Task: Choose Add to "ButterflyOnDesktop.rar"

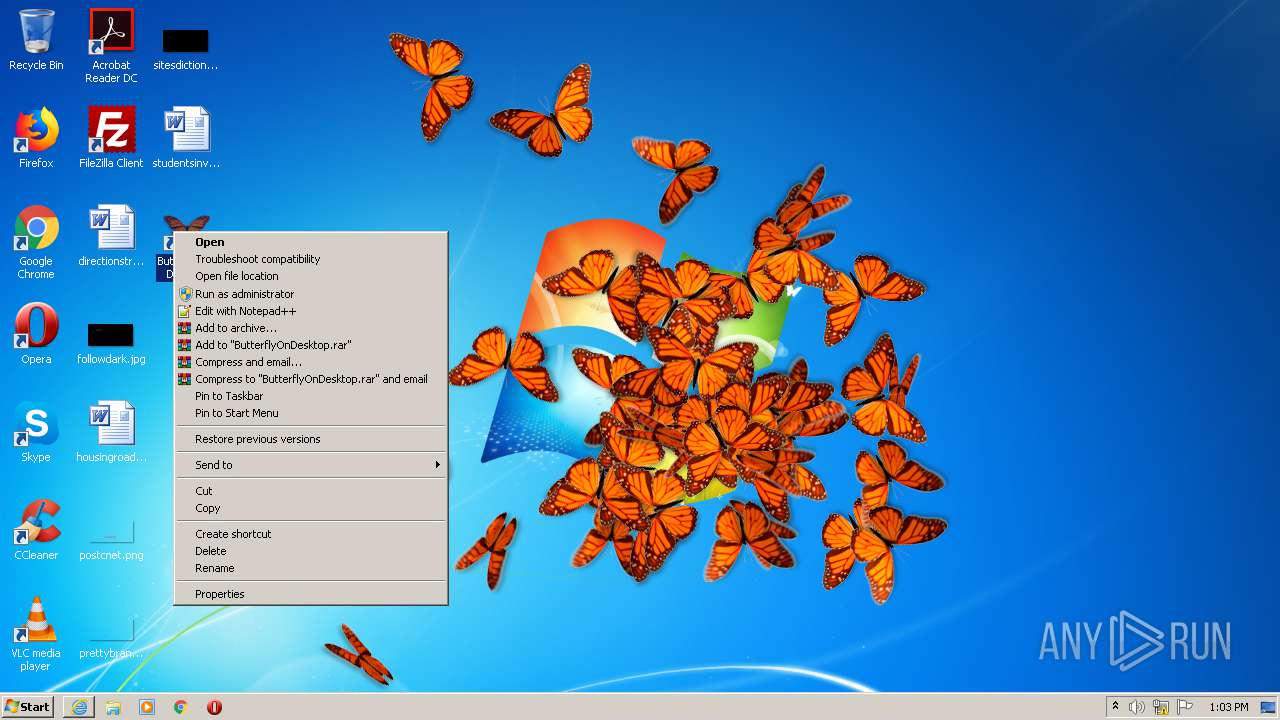Action: tap(311, 345)
